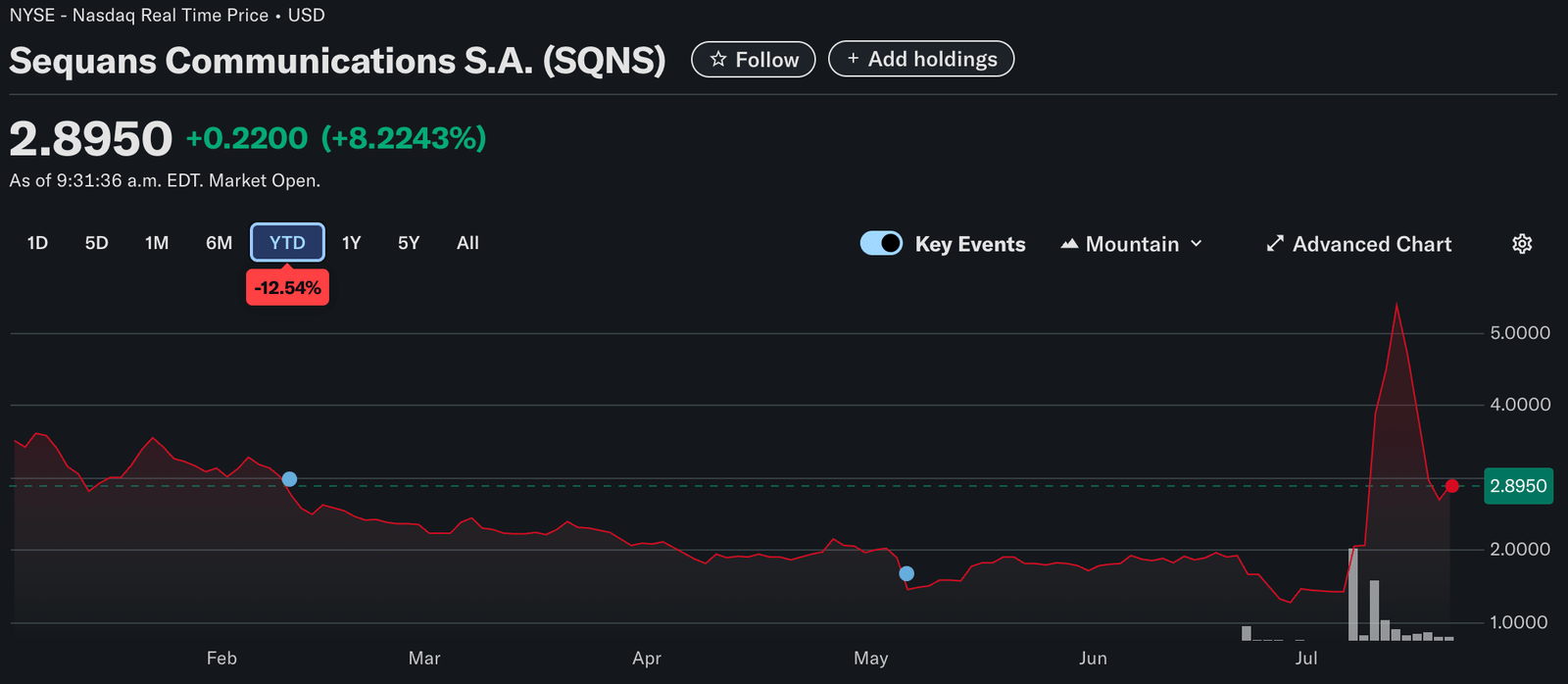The height and width of the screenshot is (684, 1568).
Task: Select the 5D time range
Action: tap(96, 243)
